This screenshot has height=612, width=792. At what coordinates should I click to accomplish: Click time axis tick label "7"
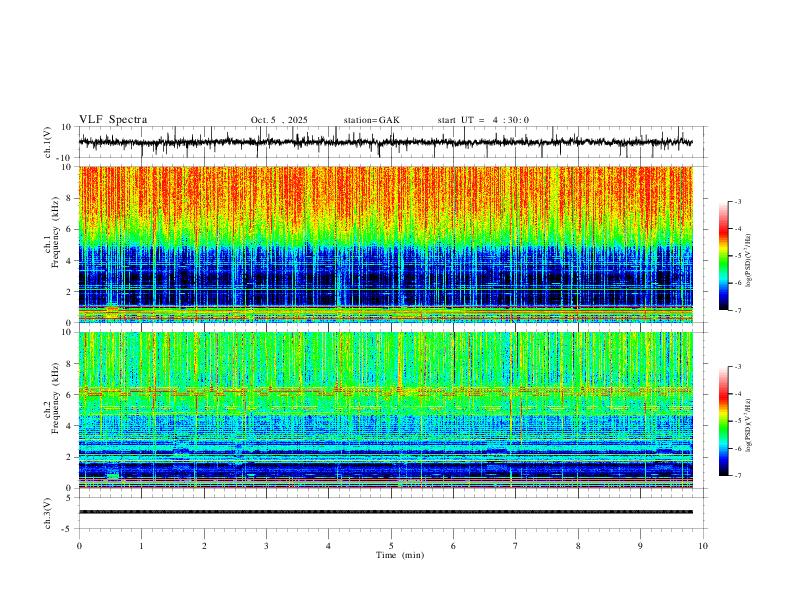point(516,546)
